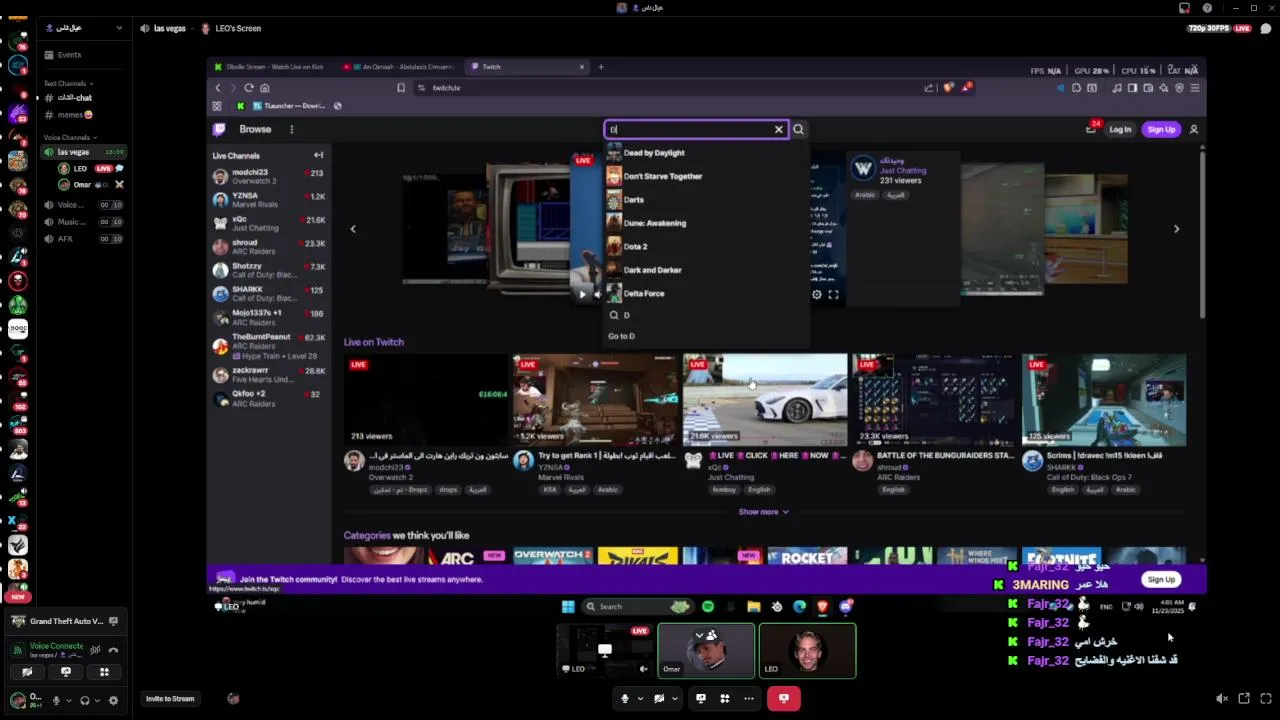
Task: Pop out the stream window
Action: 1244,698
